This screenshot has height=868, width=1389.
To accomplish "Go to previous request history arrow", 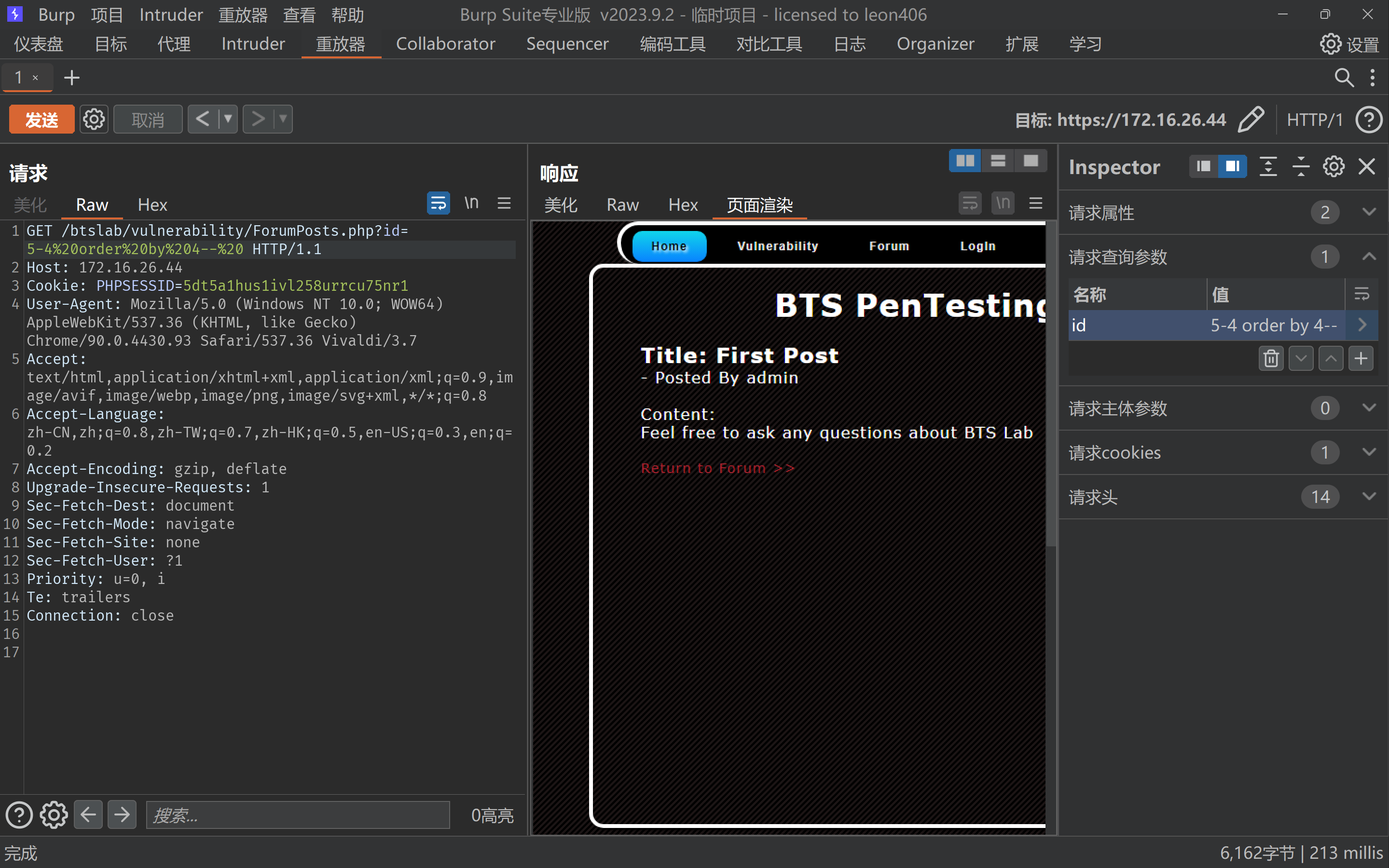I will click(202, 120).
